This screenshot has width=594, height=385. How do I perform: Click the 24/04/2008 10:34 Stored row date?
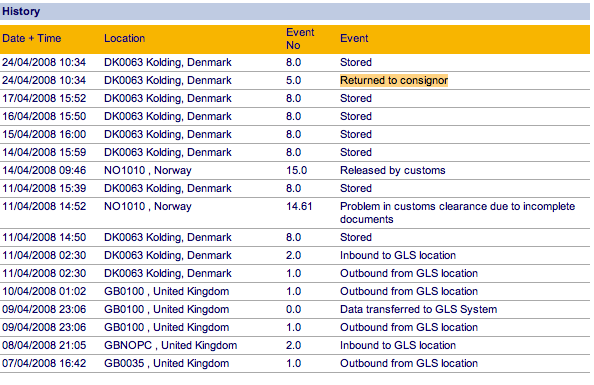click(44, 62)
